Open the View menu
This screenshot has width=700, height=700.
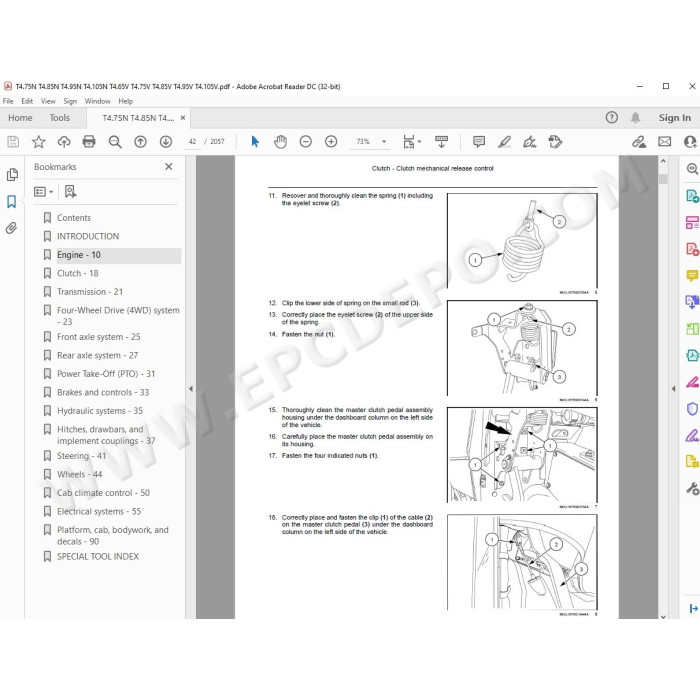(48, 101)
